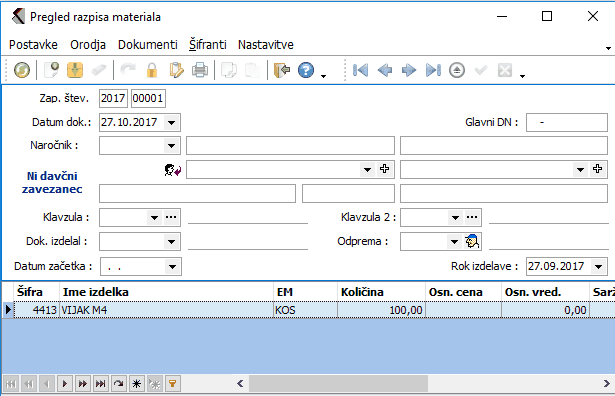Open the Postavke menu
This screenshot has width=615, height=396.
[x=33, y=45]
